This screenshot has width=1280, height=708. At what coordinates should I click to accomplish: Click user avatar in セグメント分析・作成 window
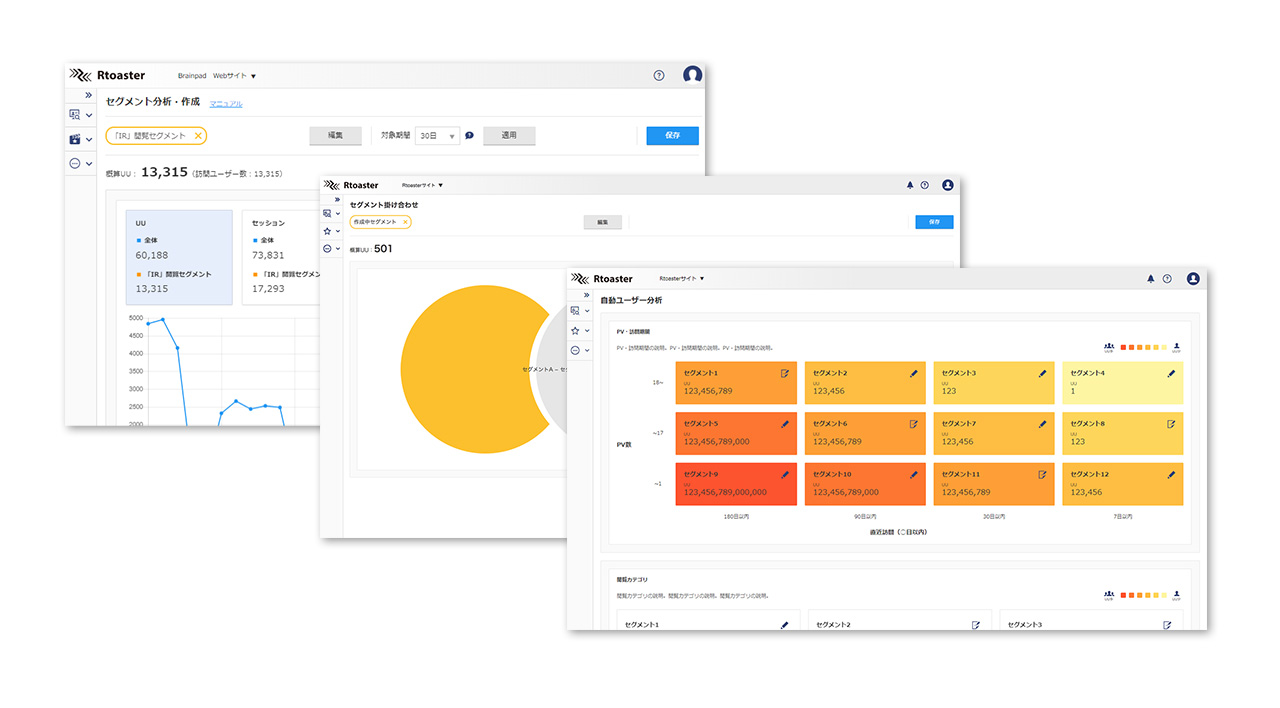[692, 76]
